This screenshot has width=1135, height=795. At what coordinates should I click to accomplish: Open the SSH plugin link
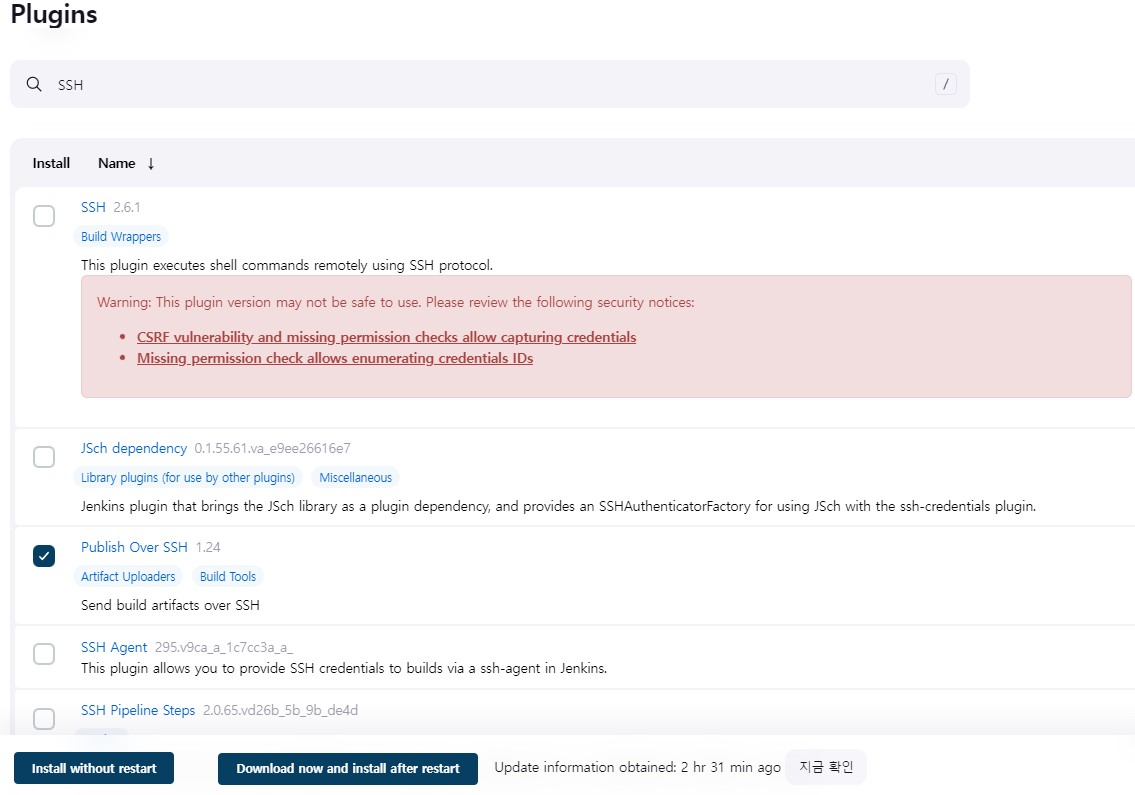click(x=93, y=207)
